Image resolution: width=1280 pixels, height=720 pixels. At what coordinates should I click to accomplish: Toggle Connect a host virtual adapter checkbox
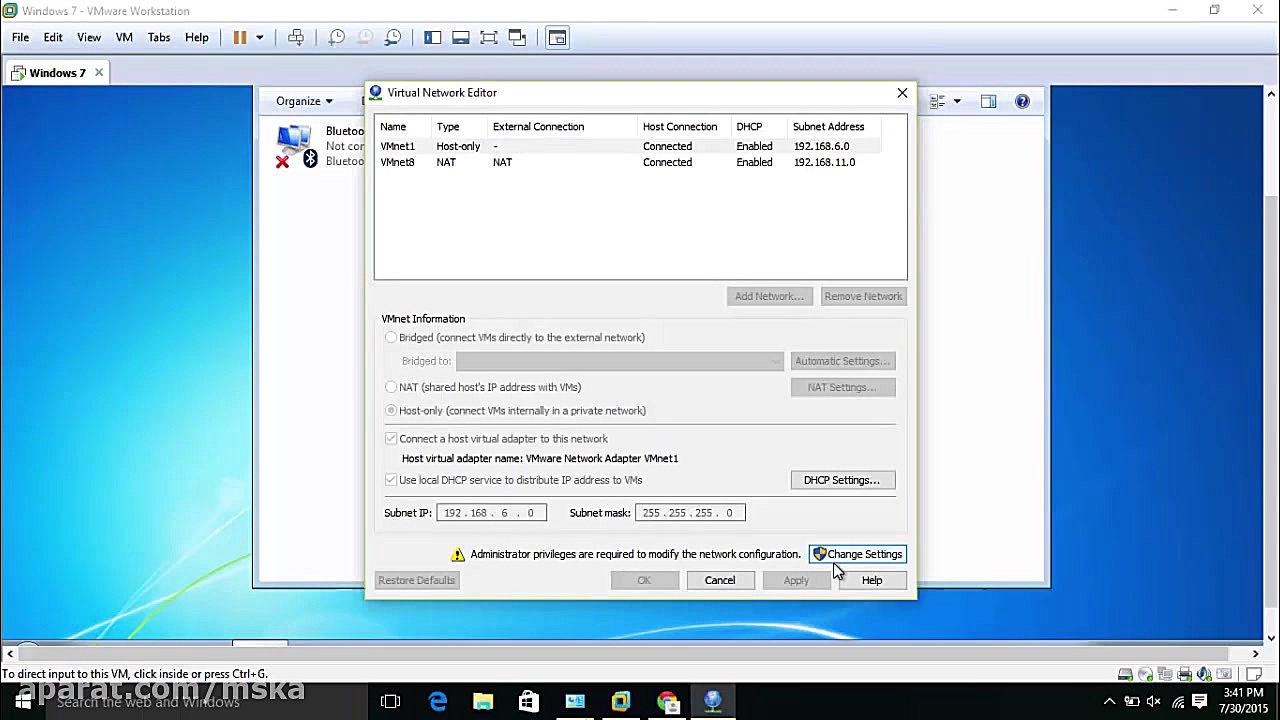(x=391, y=439)
